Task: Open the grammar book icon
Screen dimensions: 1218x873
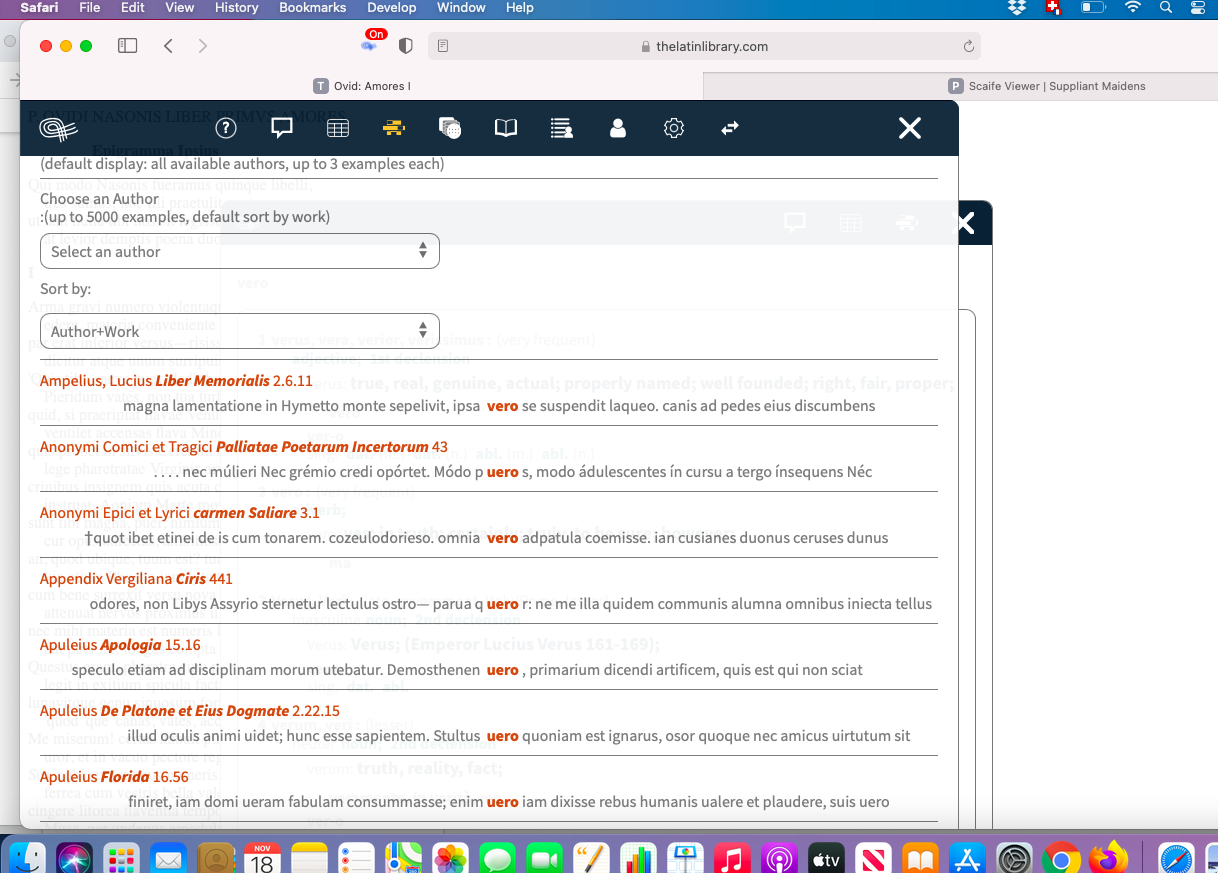Action: [506, 128]
